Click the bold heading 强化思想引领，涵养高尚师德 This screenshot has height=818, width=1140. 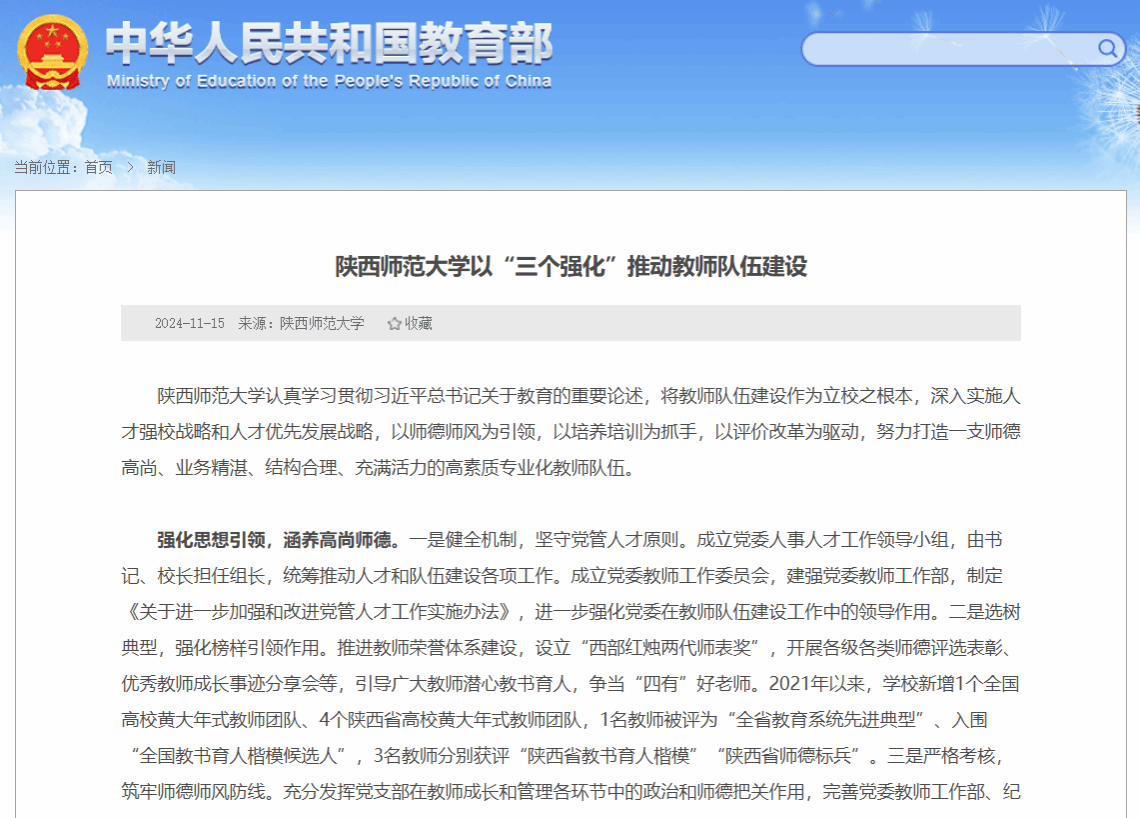point(278,540)
